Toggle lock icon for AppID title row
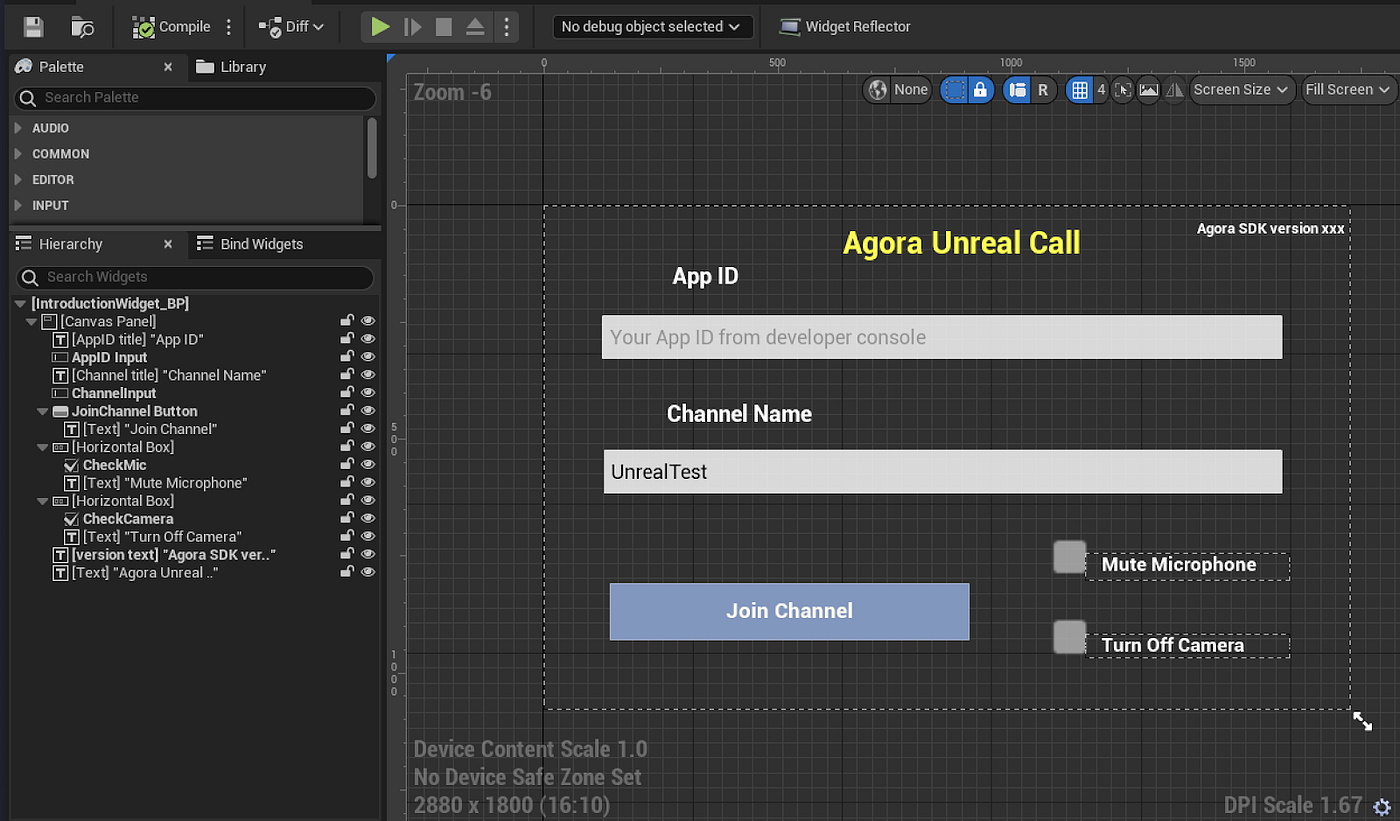 (347, 340)
